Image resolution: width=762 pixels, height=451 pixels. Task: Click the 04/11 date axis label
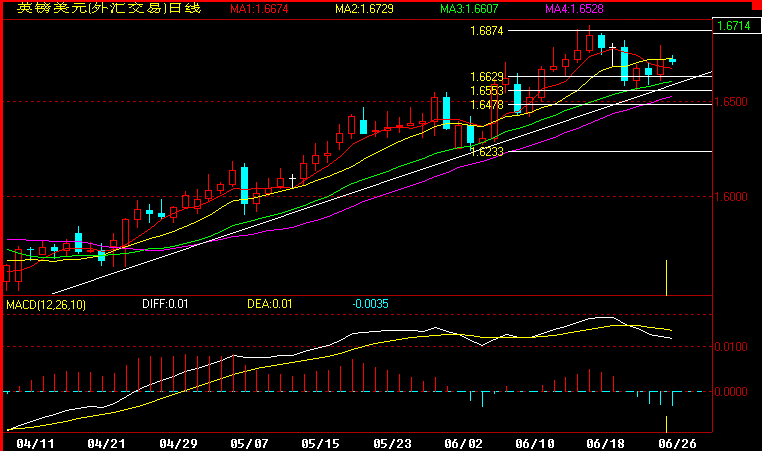click(35, 443)
